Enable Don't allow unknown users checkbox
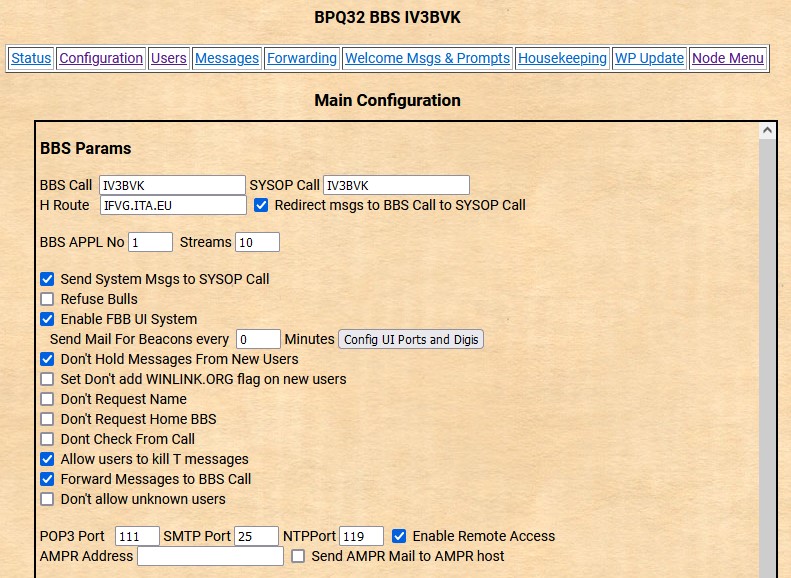The height and width of the screenshot is (578, 791). (x=47, y=499)
